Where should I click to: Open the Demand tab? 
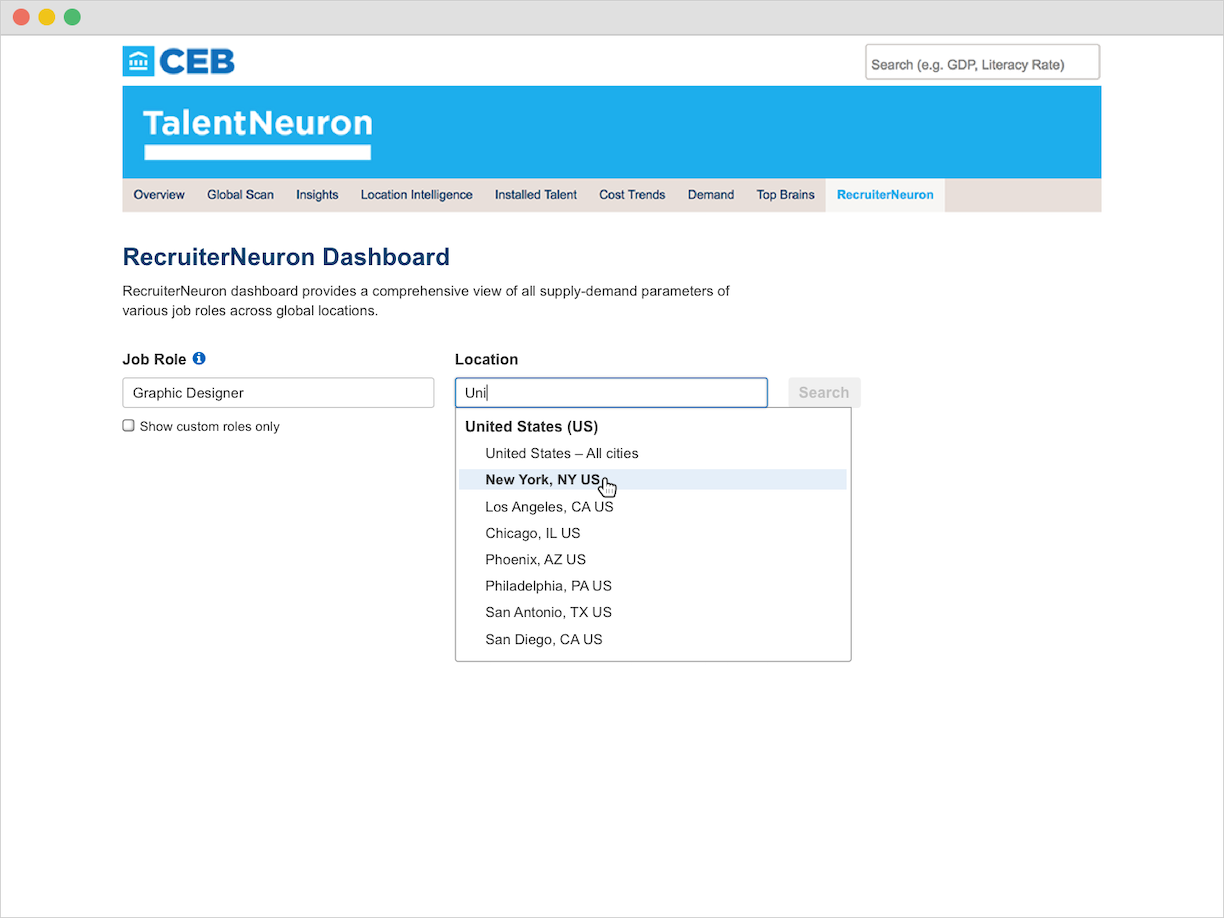711,195
